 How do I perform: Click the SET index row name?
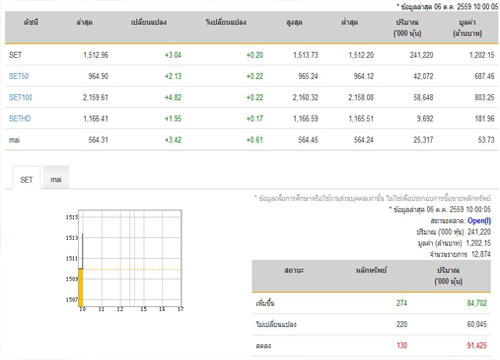click(15, 55)
